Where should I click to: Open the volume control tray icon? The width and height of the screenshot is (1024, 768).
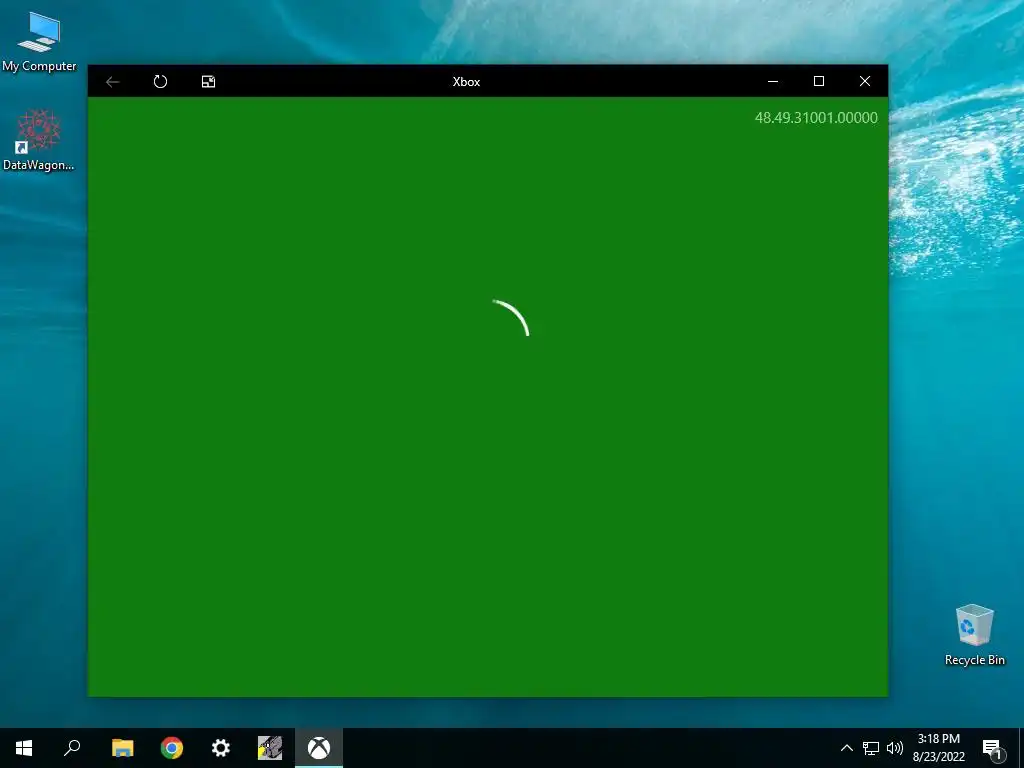(x=895, y=748)
